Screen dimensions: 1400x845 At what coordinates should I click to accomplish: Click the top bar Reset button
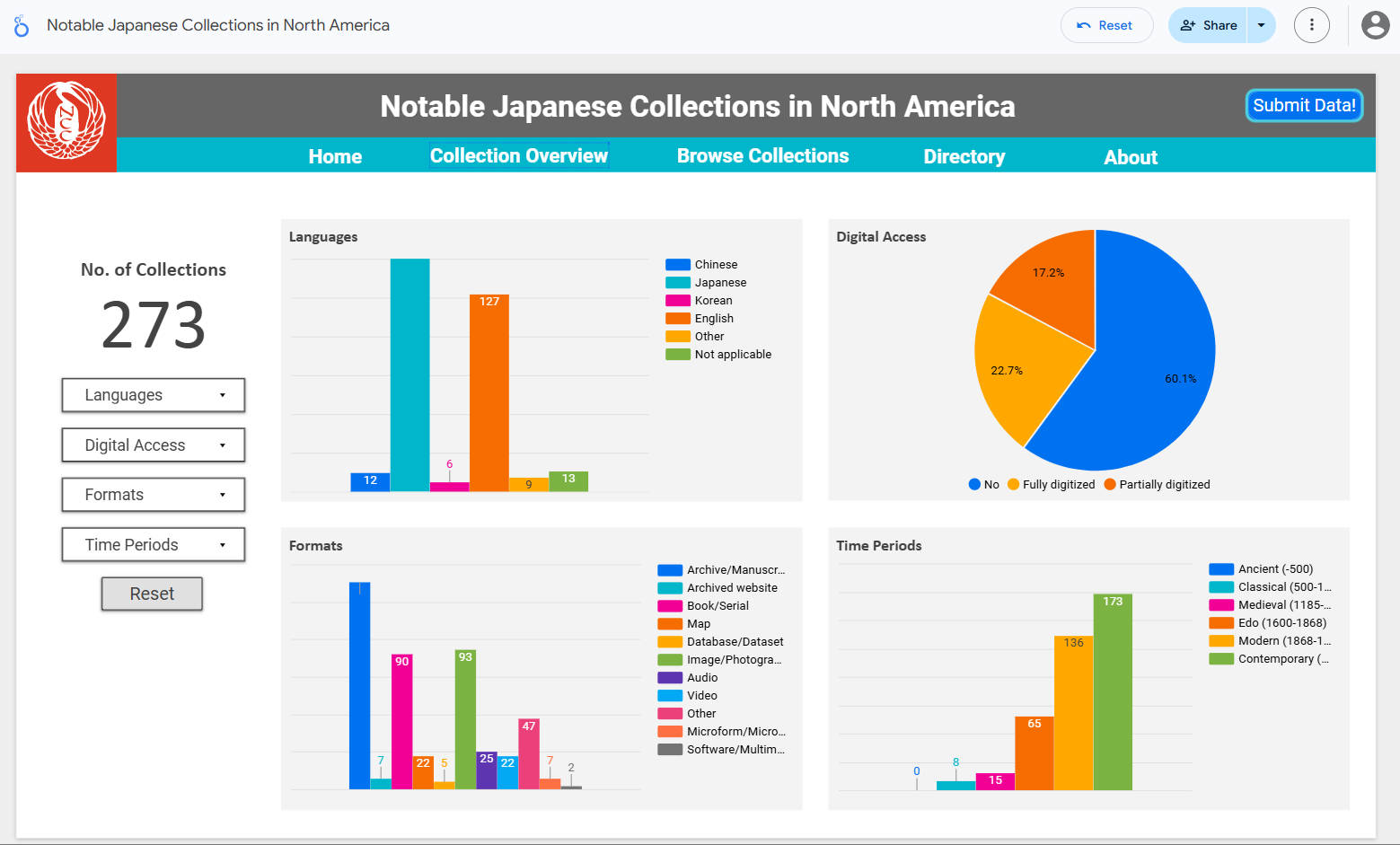[1105, 25]
